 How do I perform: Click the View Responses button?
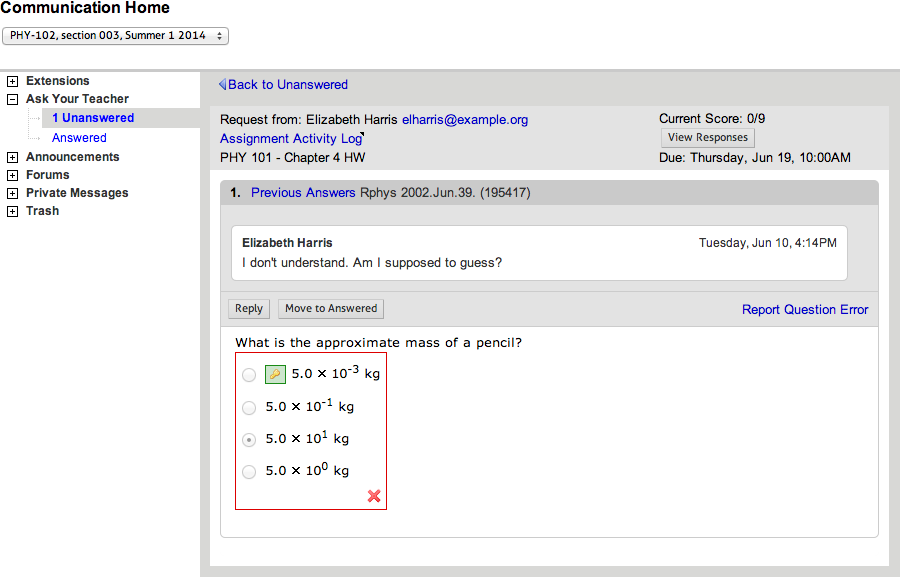708,138
